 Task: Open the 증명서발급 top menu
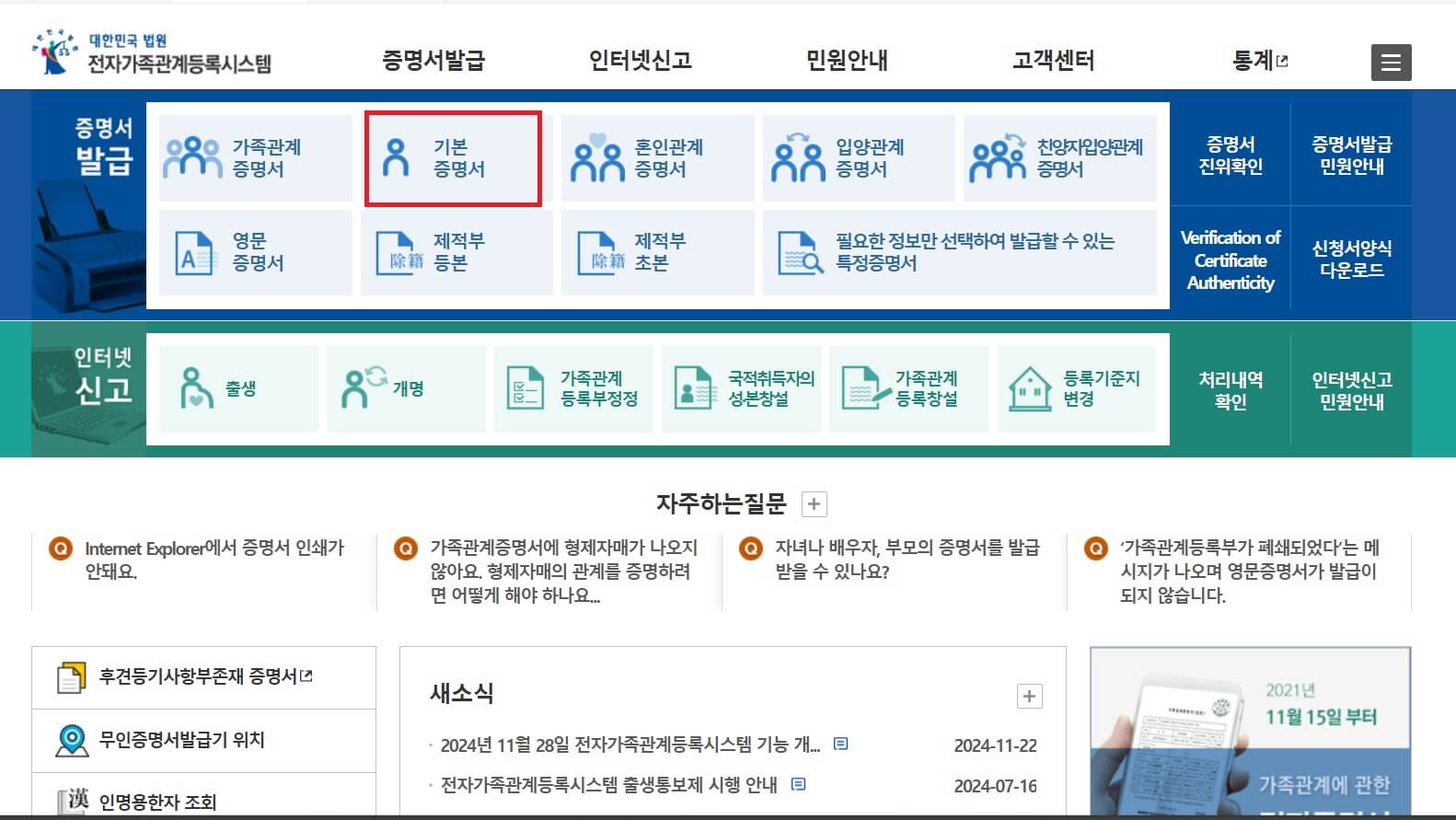pyautogui.click(x=433, y=61)
